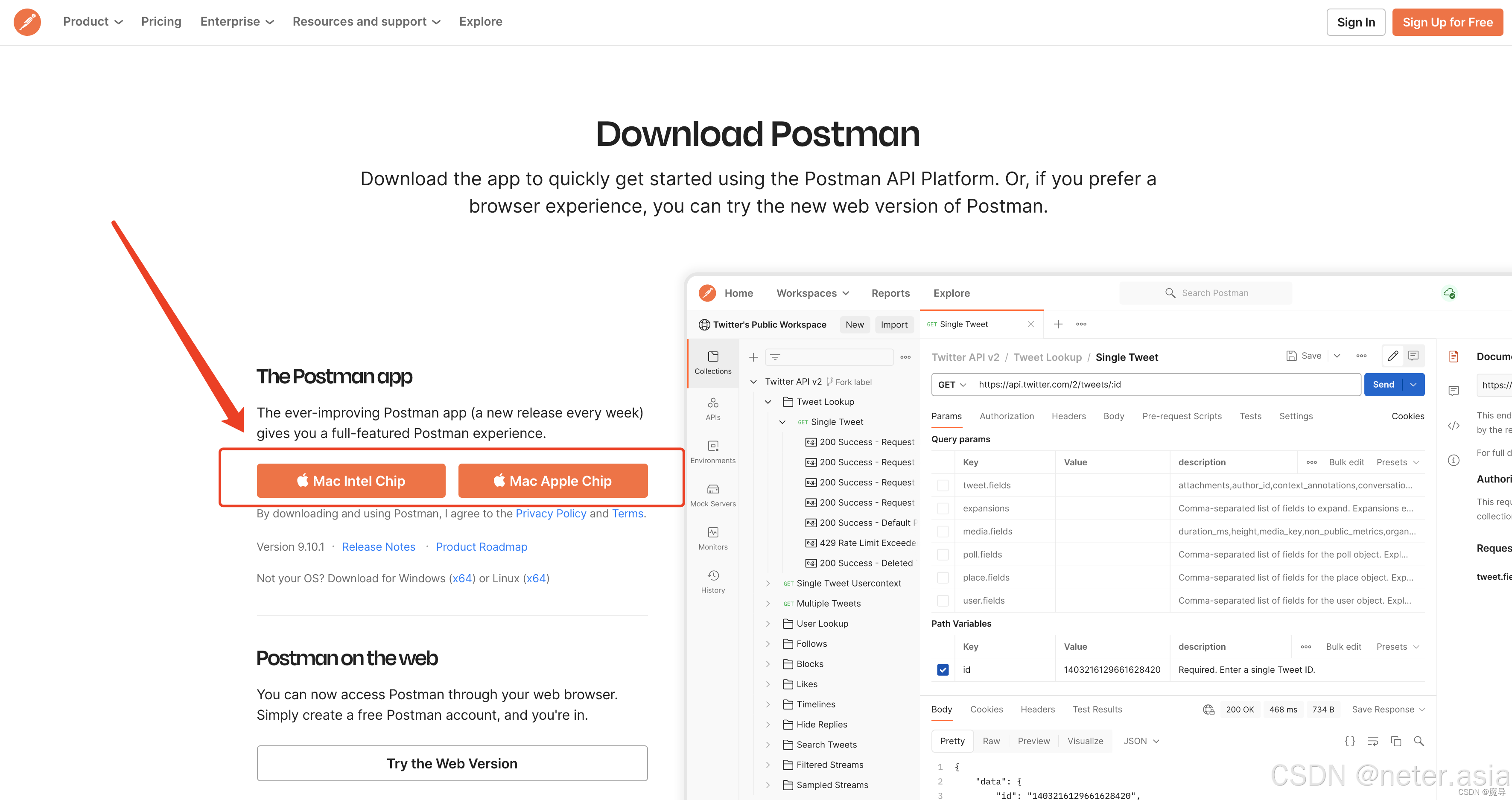Image resolution: width=1512 pixels, height=800 pixels.
Task: Switch to the Pre-request Scripts tab
Action: [1182, 416]
